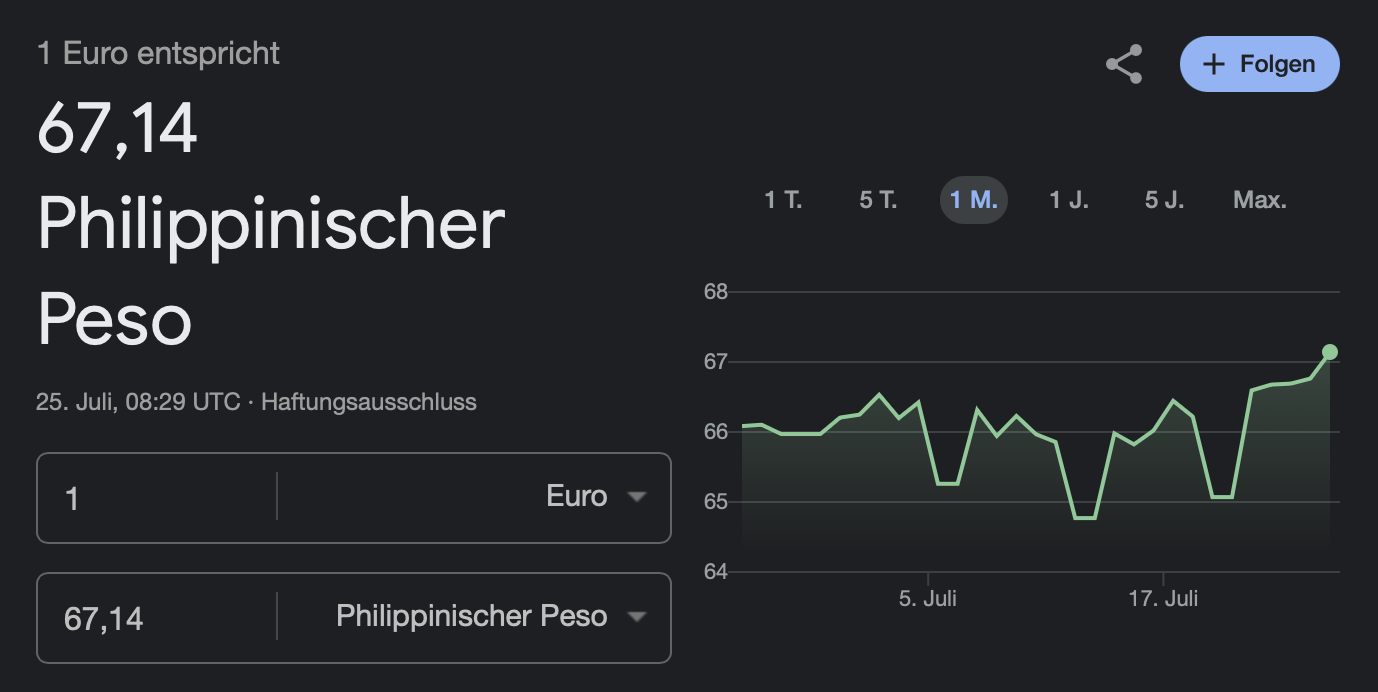Screen dimensions: 1378x692
Task: Switch to the 5 J. range
Action: (1164, 200)
